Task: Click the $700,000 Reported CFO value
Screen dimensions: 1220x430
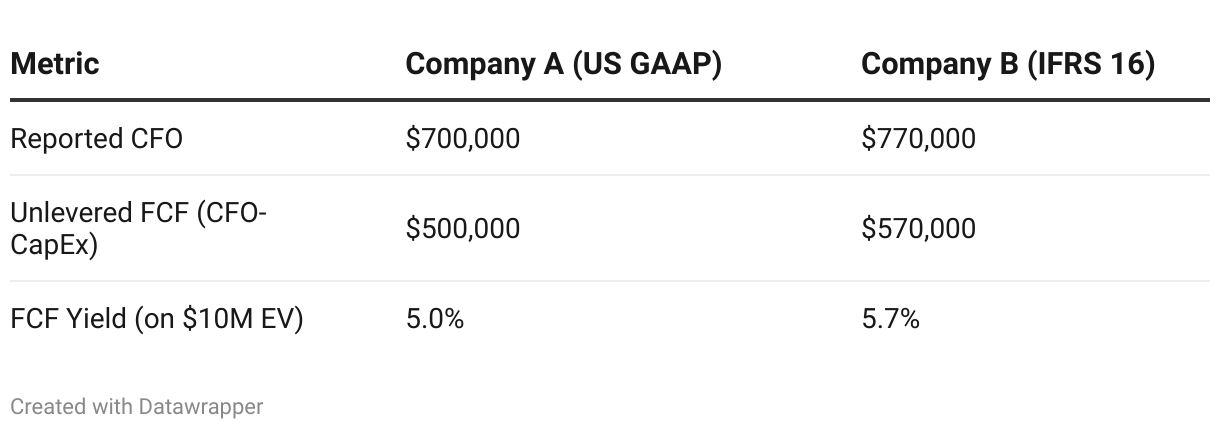Action: (463, 138)
